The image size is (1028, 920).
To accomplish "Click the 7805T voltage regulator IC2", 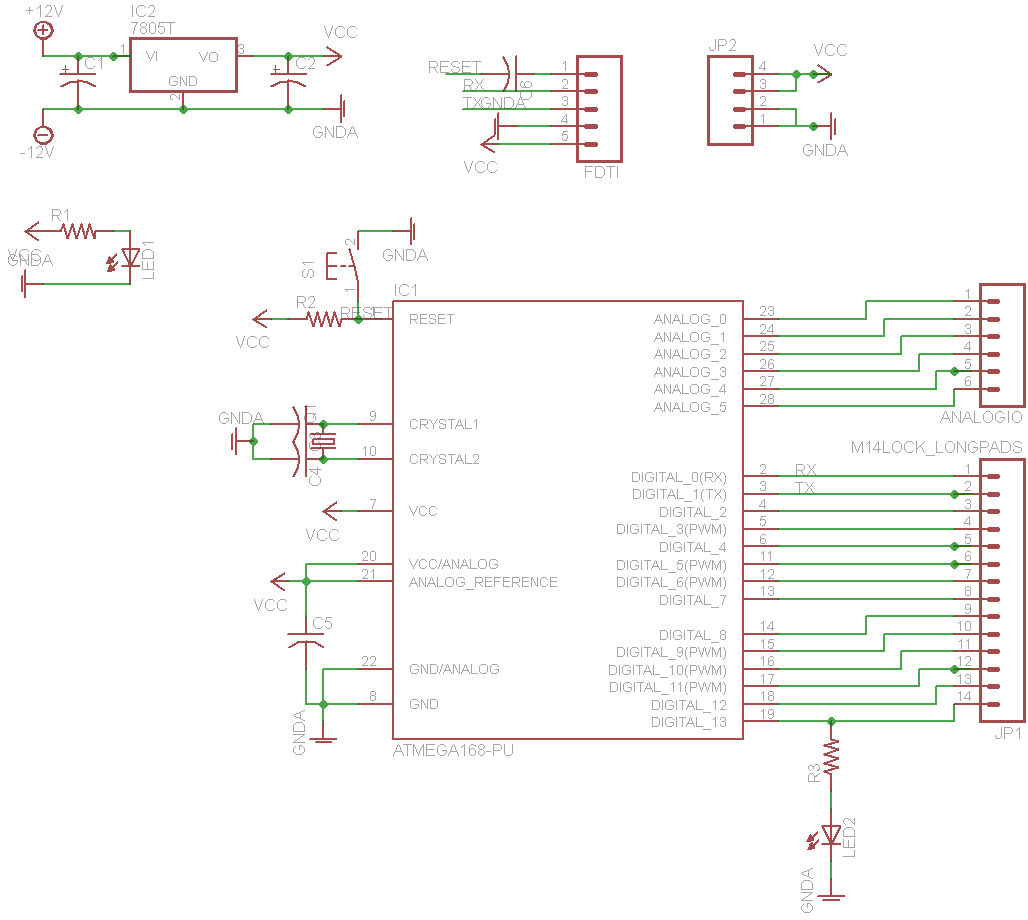I will pos(183,67).
